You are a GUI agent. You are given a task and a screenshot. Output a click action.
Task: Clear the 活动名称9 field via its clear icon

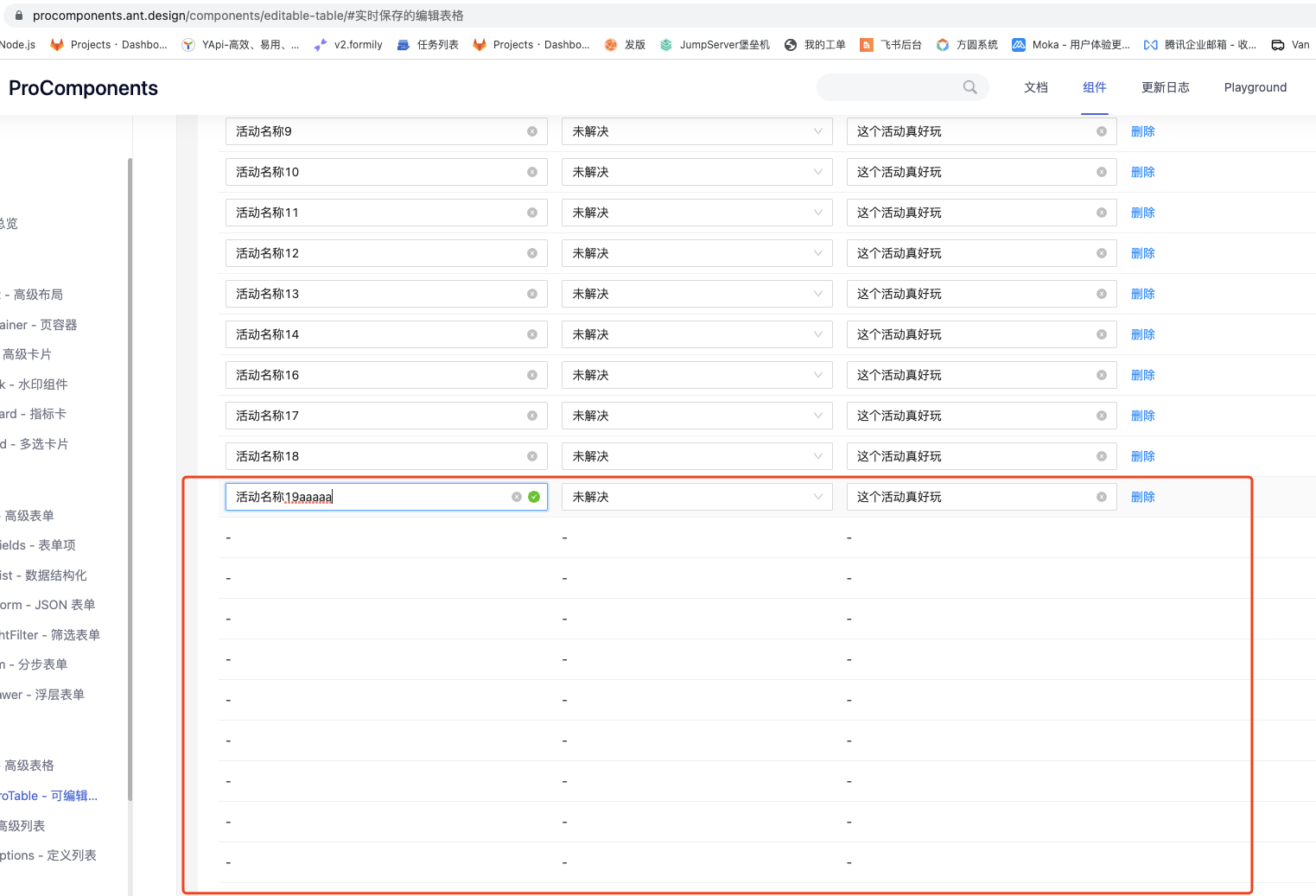point(531,130)
